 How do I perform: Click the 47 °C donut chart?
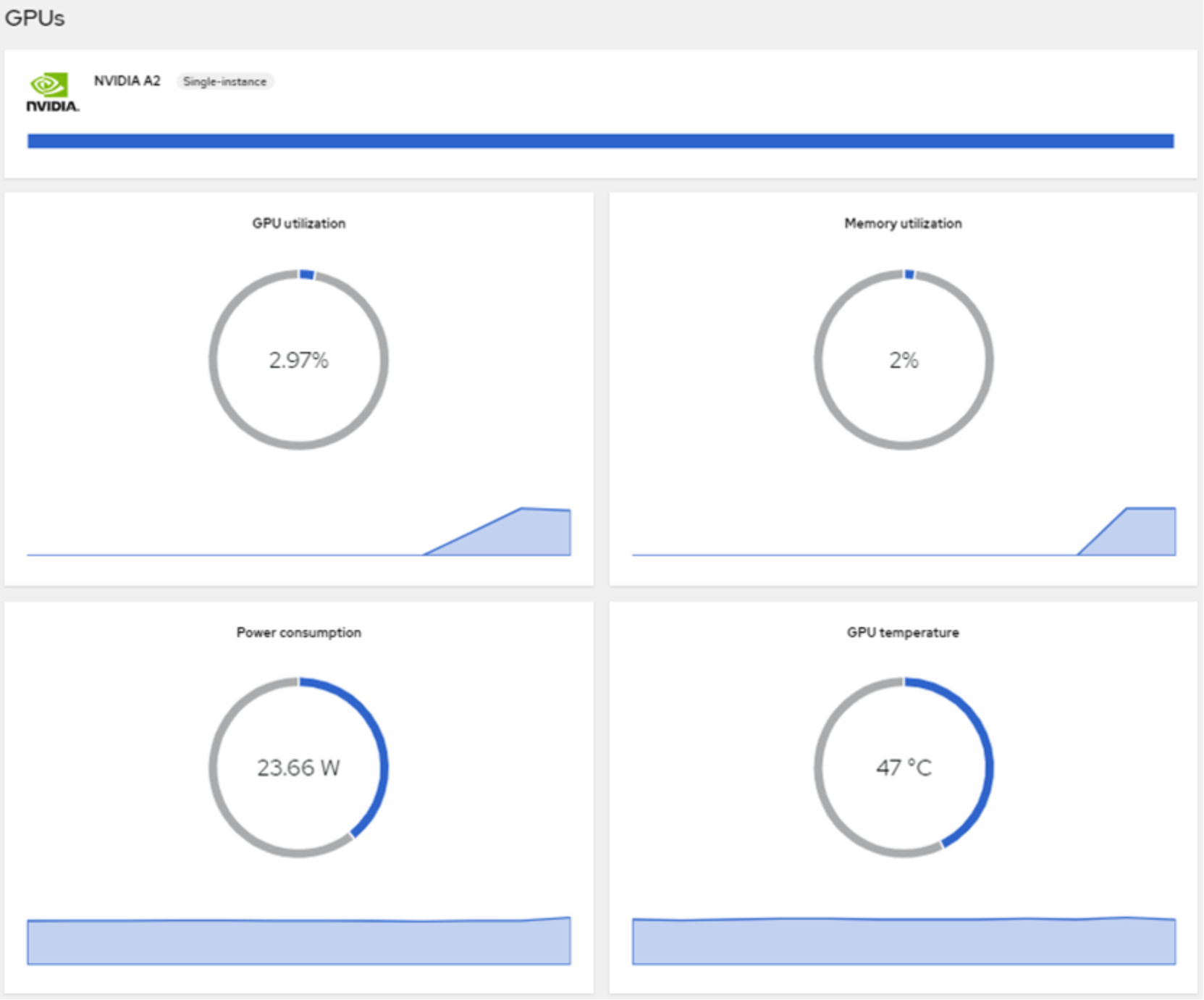(x=904, y=768)
